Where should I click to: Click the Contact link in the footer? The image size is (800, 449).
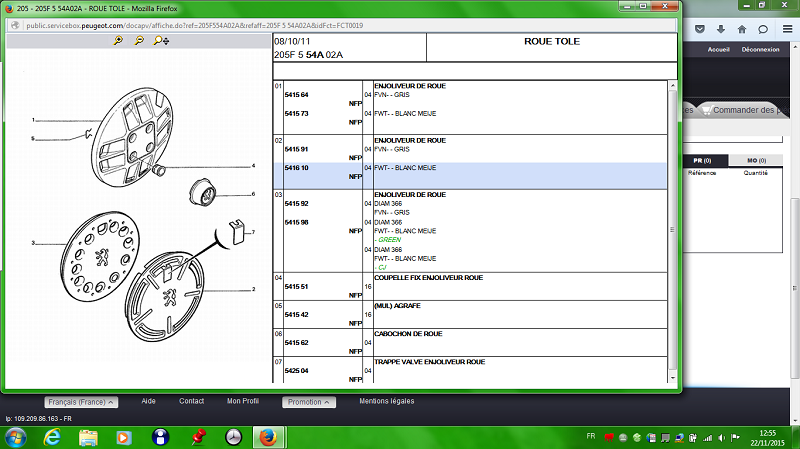coord(191,401)
